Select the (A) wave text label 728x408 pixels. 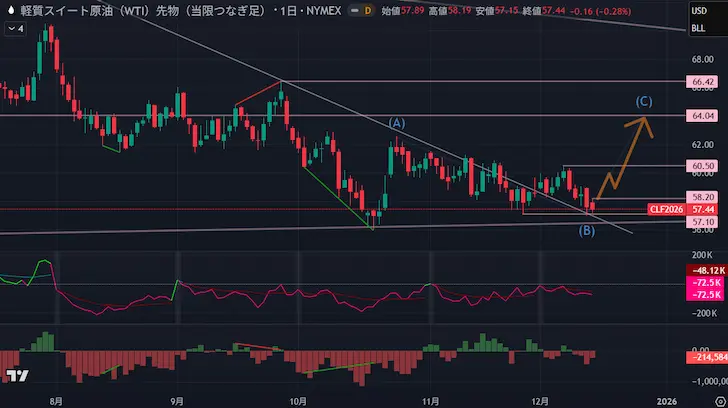pos(397,122)
